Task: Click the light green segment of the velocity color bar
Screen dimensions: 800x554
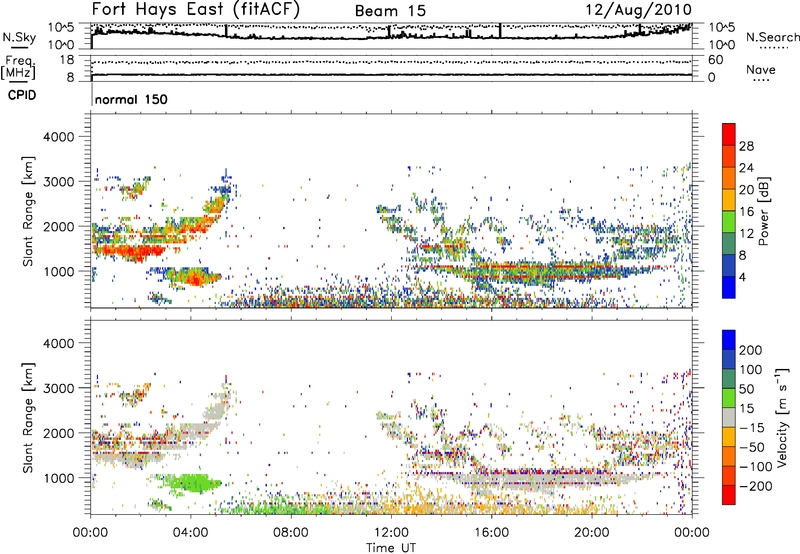Action: 729,398
